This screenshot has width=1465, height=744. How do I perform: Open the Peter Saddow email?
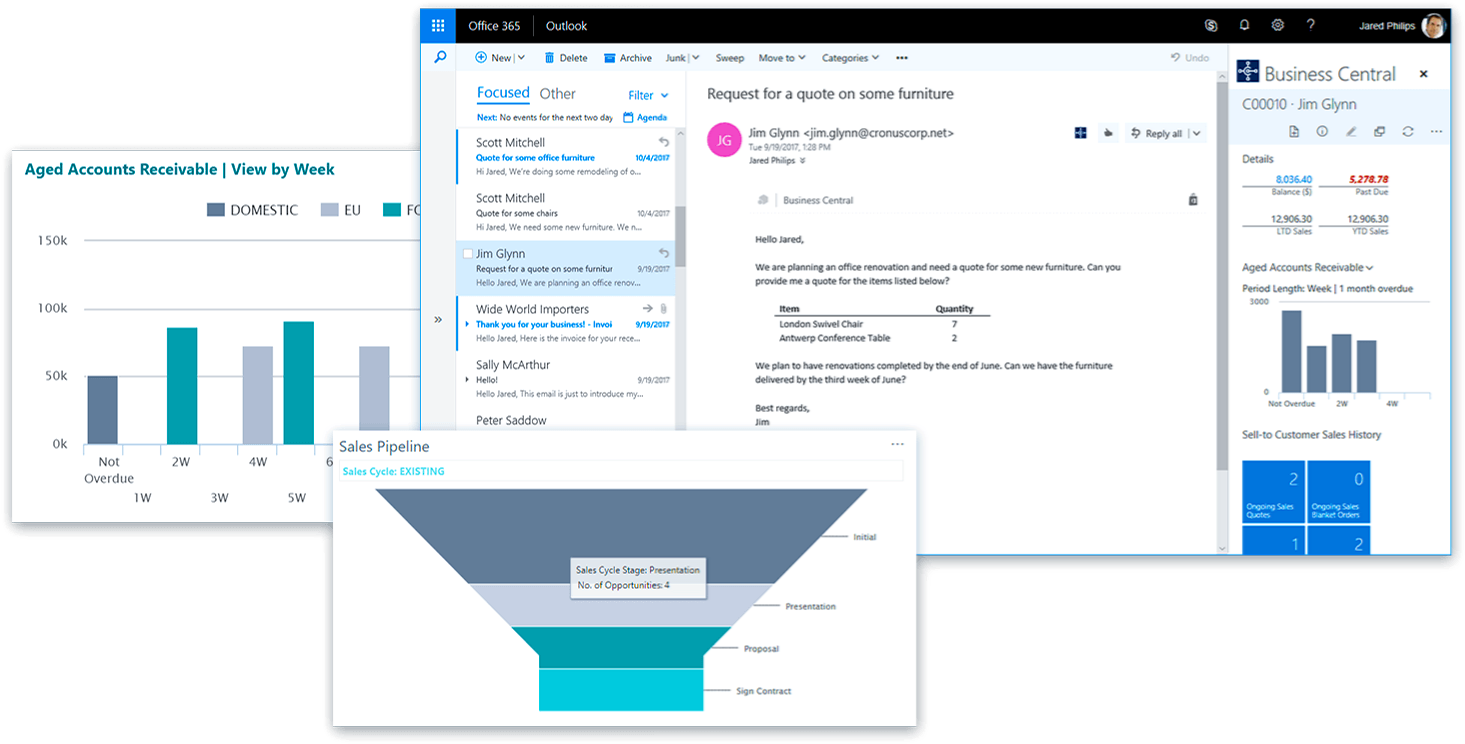click(565, 420)
